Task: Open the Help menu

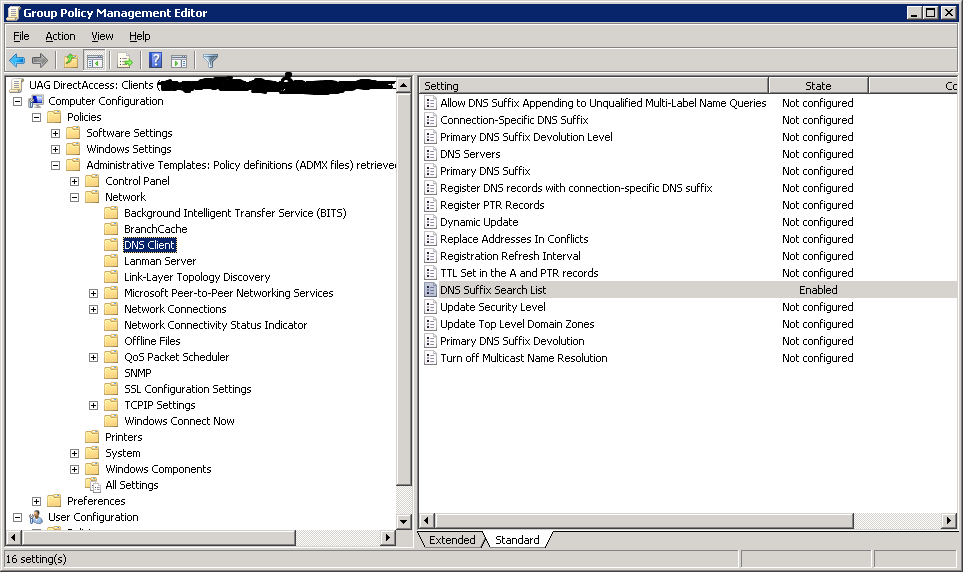Action: coord(139,36)
